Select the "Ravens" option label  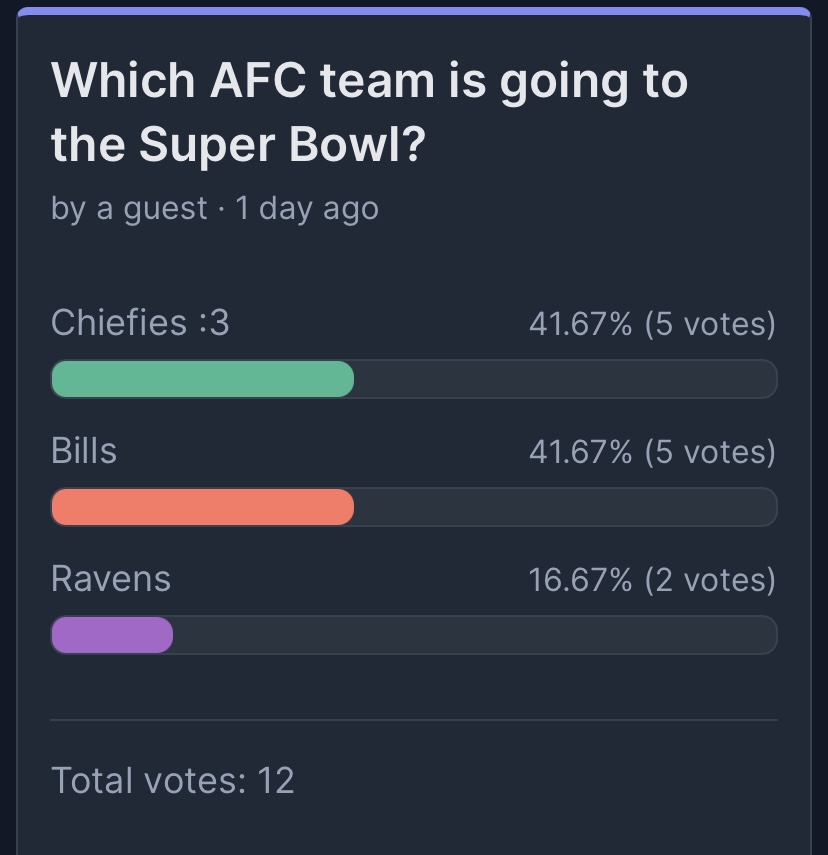coord(111,579)
